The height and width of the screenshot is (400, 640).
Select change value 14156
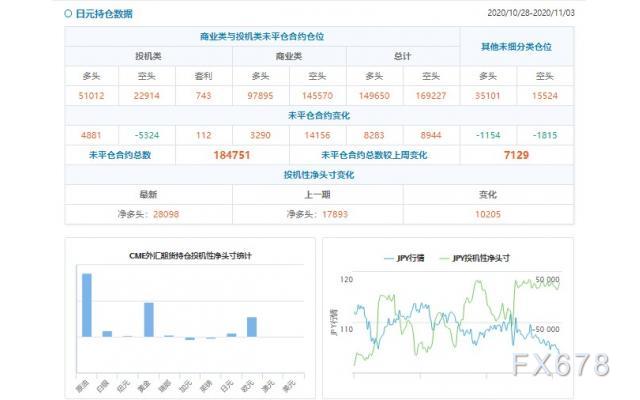coord(317,135)
